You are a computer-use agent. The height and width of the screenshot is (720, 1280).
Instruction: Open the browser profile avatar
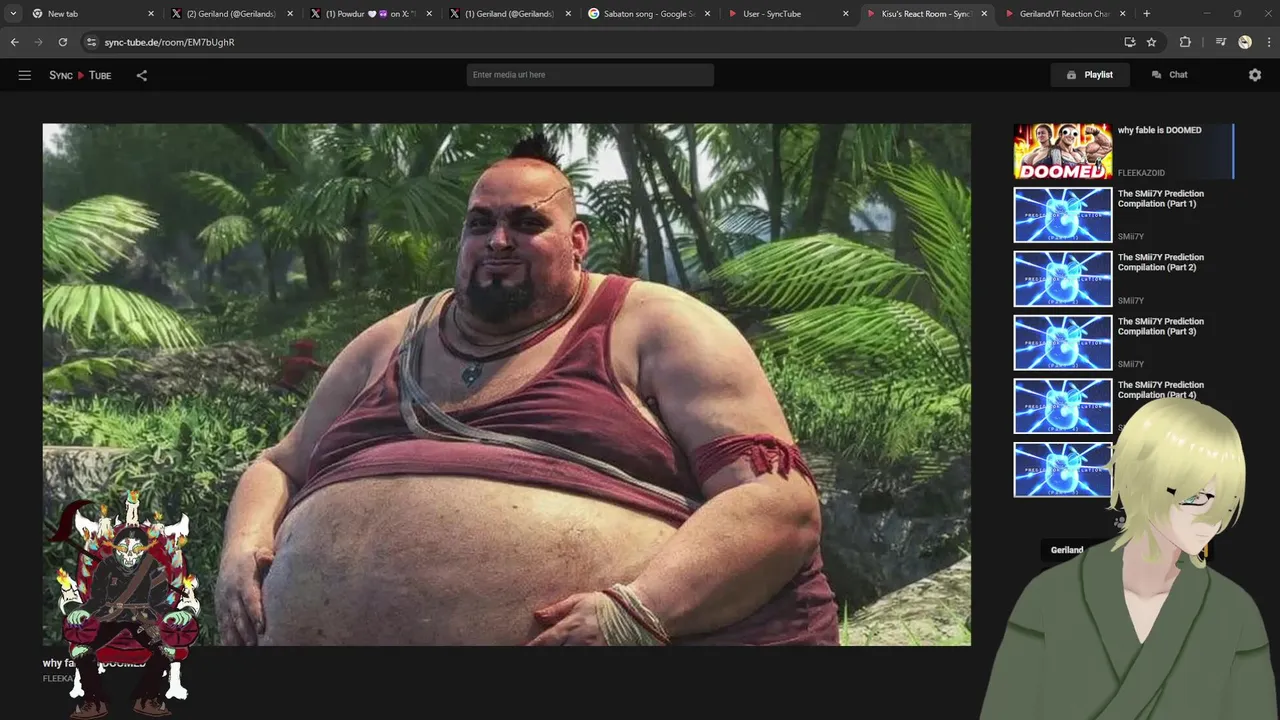pos(1245,42)
